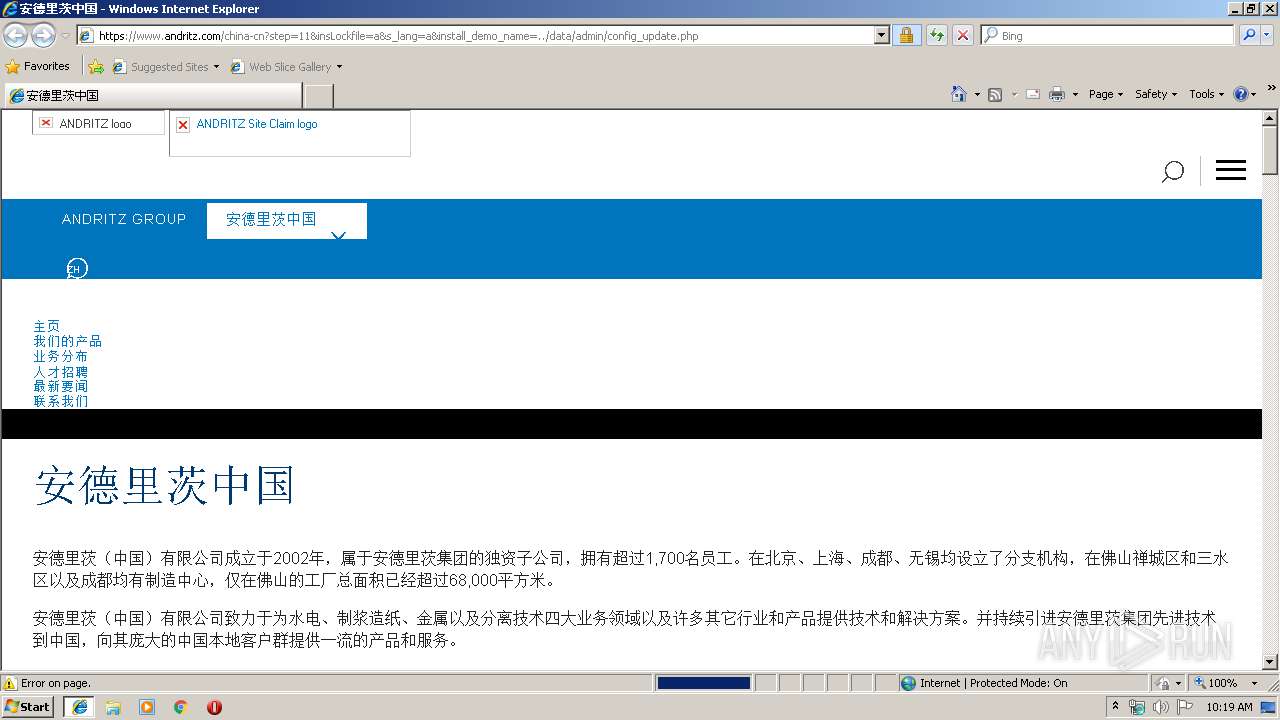The image size is (1280, 720).
Task: Go to Home page icon
Action: click(x=959, y=94)
